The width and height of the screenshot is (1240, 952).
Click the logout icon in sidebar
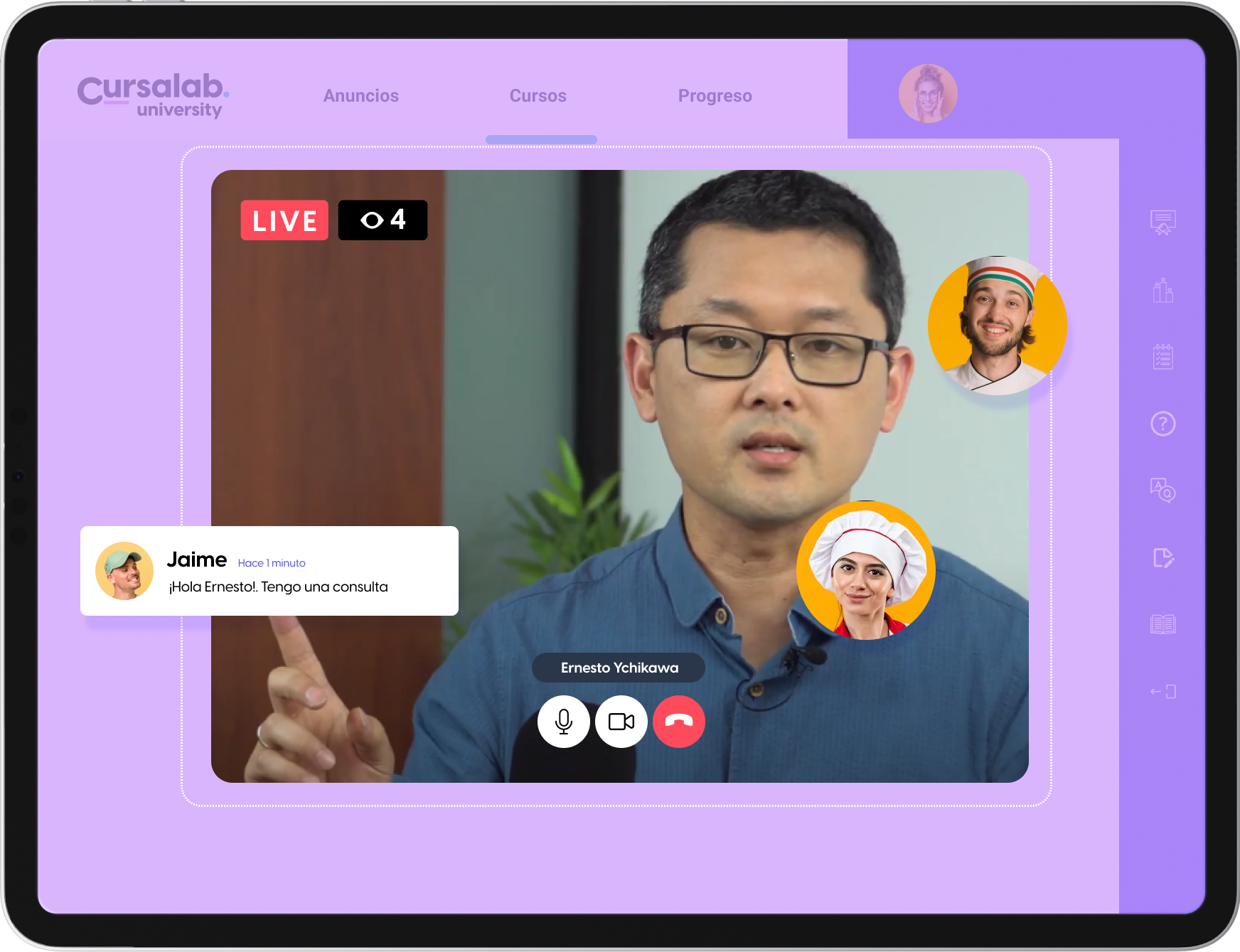1162,691
